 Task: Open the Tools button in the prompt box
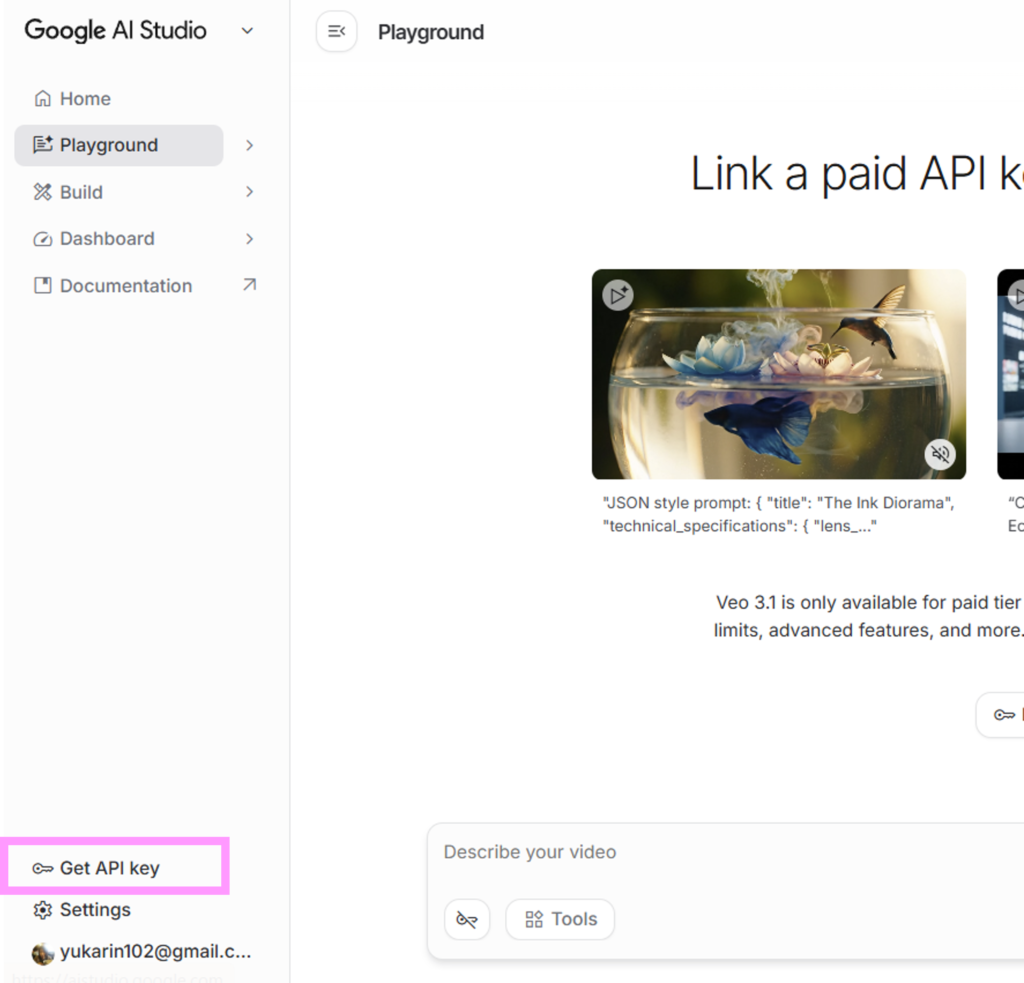tap(560, 919)
